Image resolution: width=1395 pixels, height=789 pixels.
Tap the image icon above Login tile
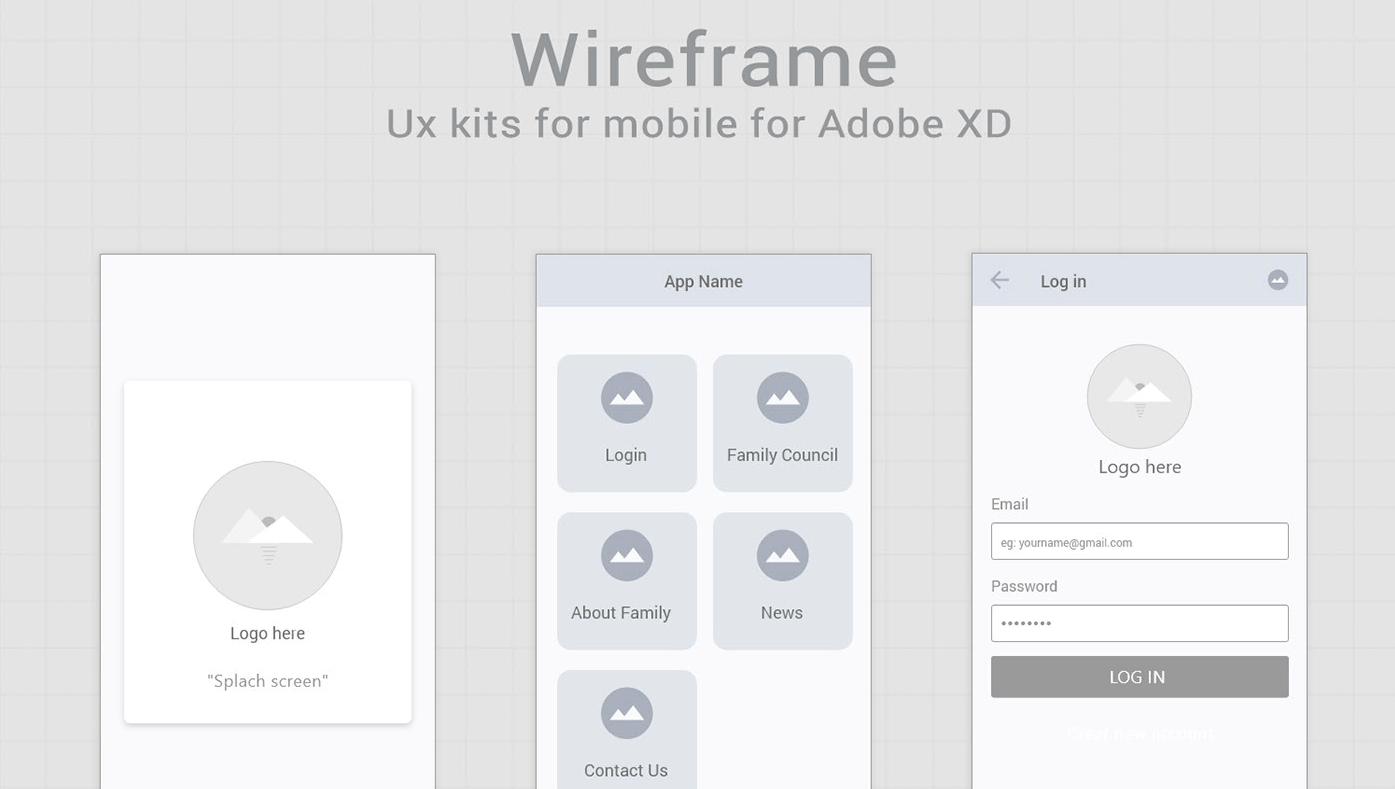point(627,398)
